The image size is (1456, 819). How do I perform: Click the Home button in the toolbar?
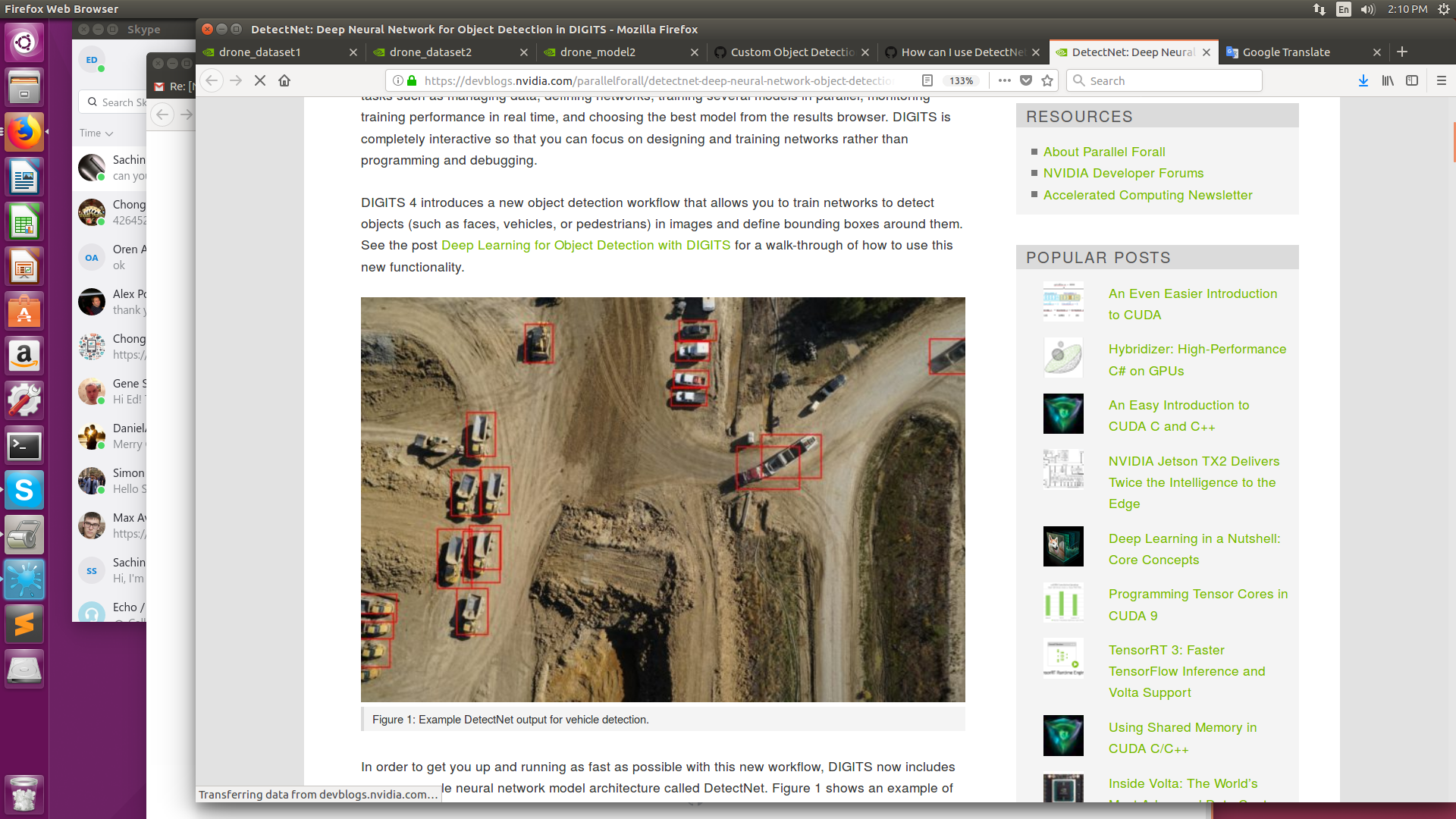(284, 80)
